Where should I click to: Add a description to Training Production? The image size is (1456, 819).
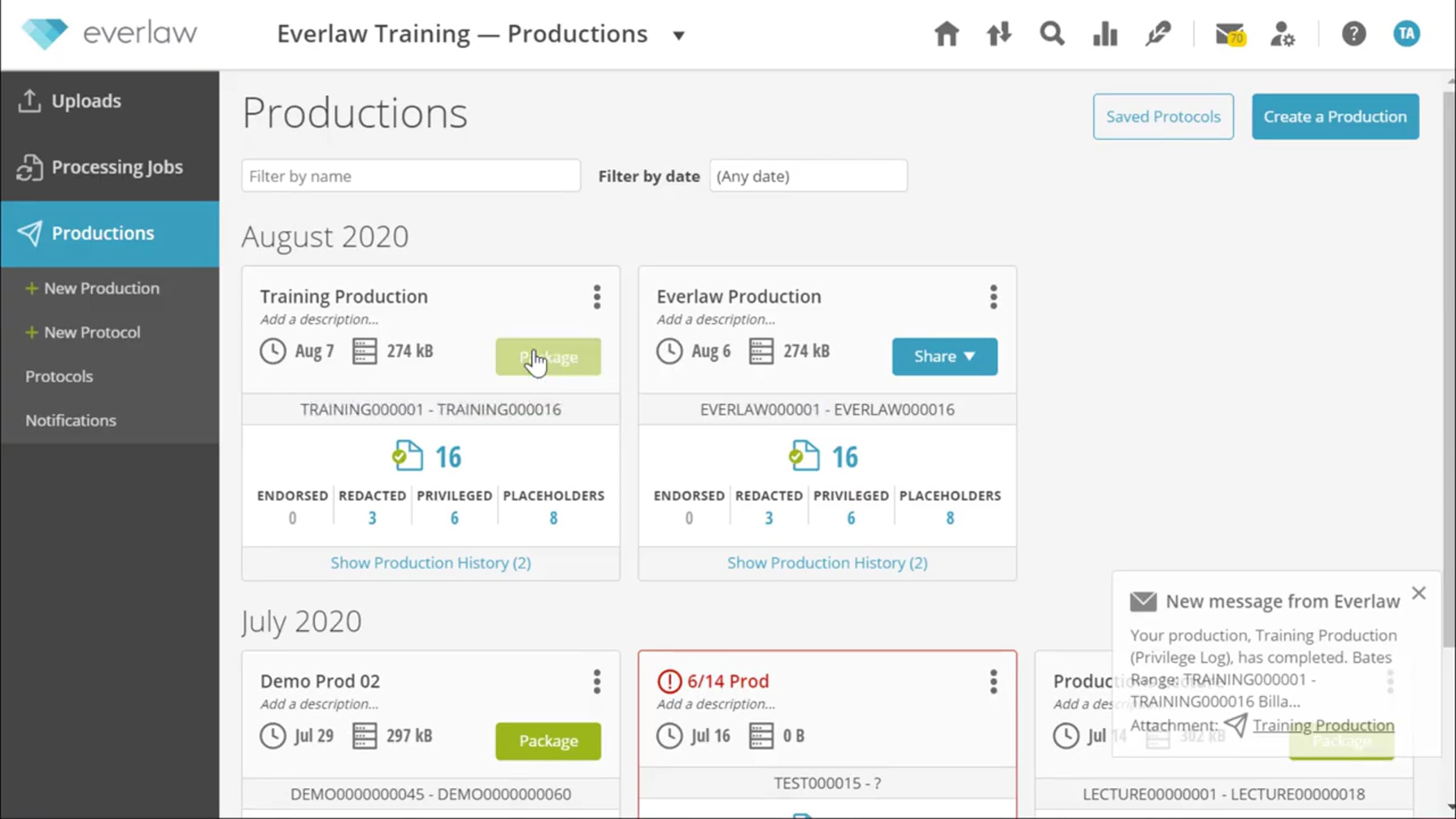click(319, 319)
